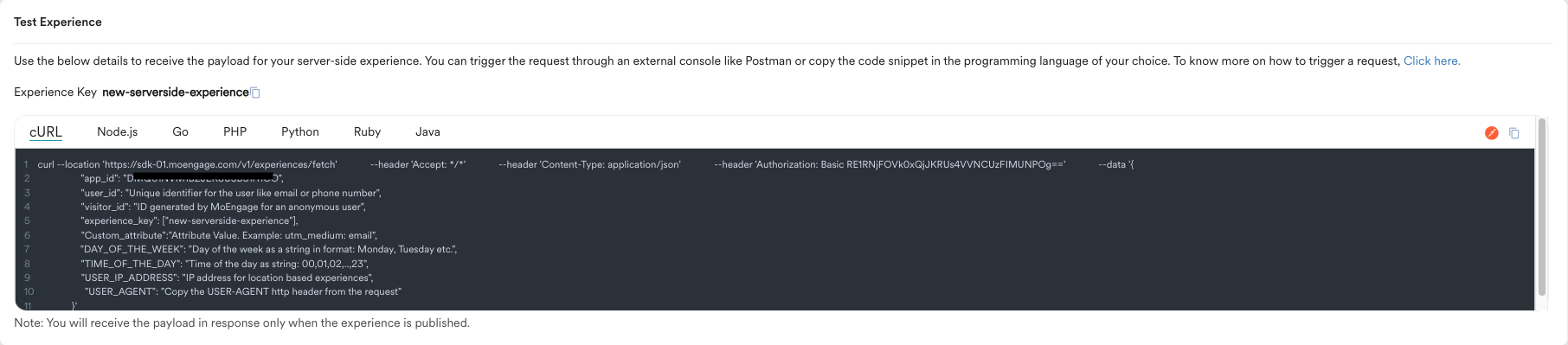1568x345 pixels.
Task: Open the orange Postman icon
Action: (1491, 132)
